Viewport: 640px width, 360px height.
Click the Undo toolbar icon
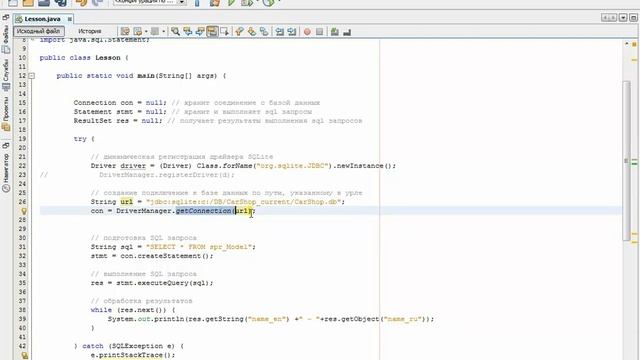click(x=82, y=2)
